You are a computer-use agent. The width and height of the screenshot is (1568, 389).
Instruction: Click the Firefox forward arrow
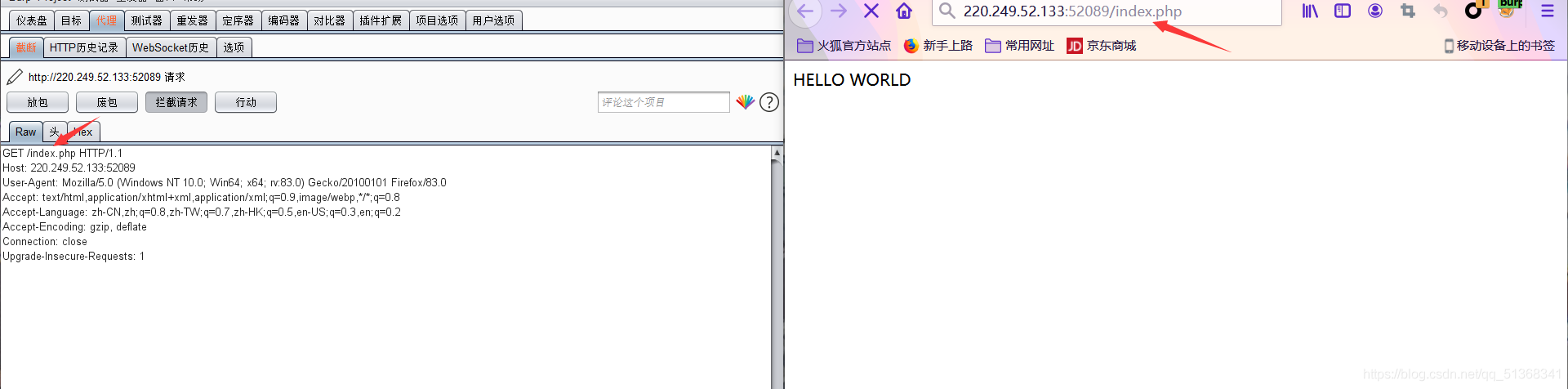point(839,11)
